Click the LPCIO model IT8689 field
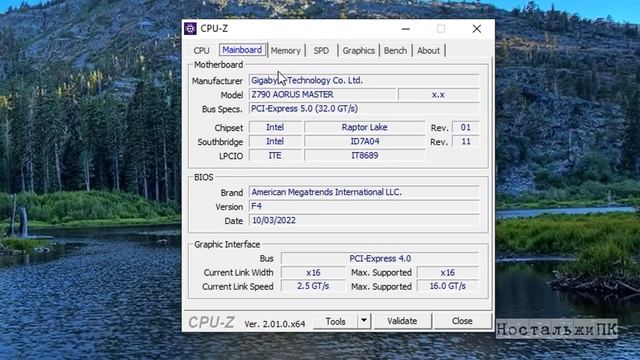640x360 pixels. pos(364,156)
